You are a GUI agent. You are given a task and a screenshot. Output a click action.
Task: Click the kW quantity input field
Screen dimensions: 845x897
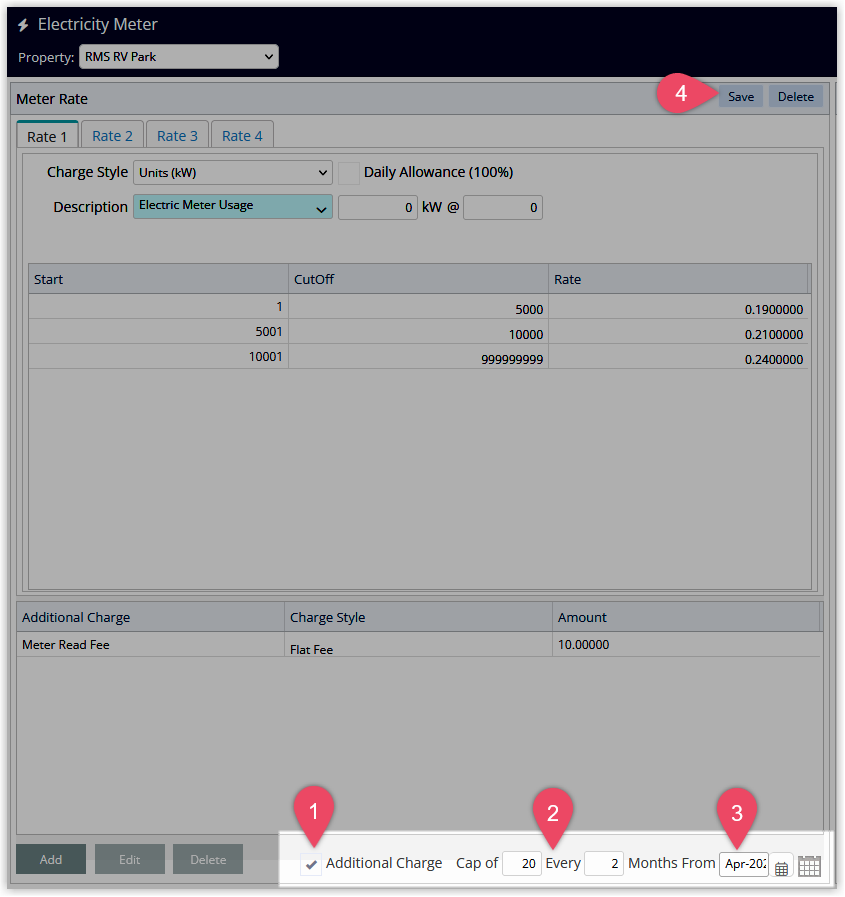378,208
